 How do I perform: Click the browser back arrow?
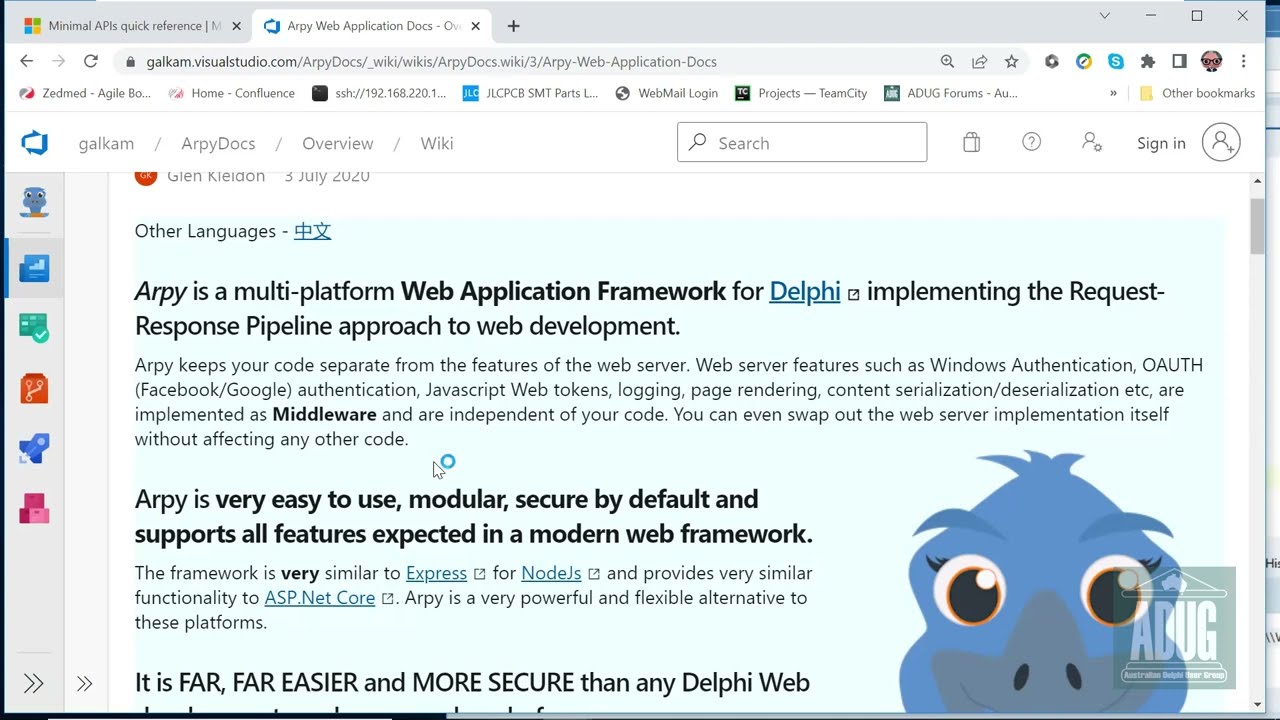point(27,61)
